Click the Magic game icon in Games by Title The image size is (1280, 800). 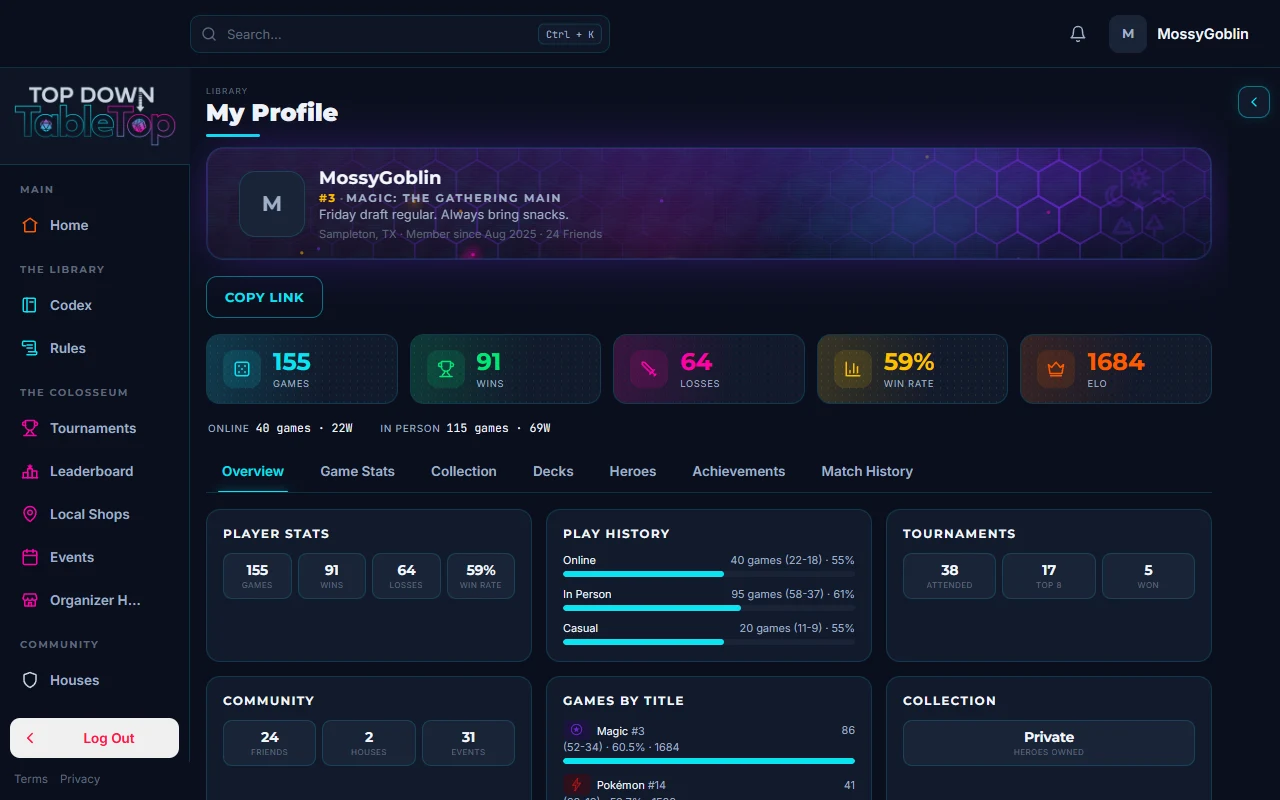(576, 730)
